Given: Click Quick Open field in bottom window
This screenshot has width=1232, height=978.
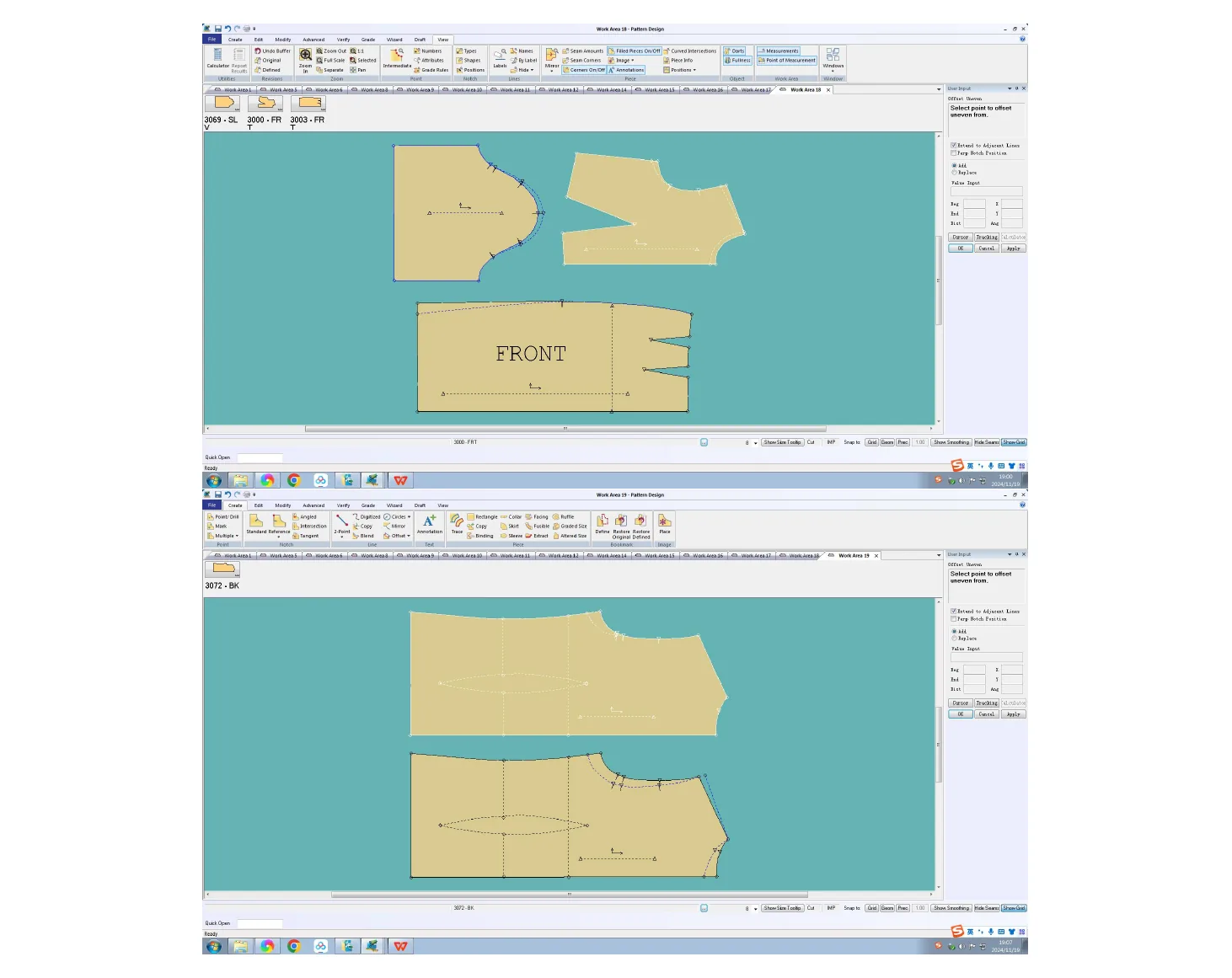Looking at the screenshot, I should coord(260,923).
